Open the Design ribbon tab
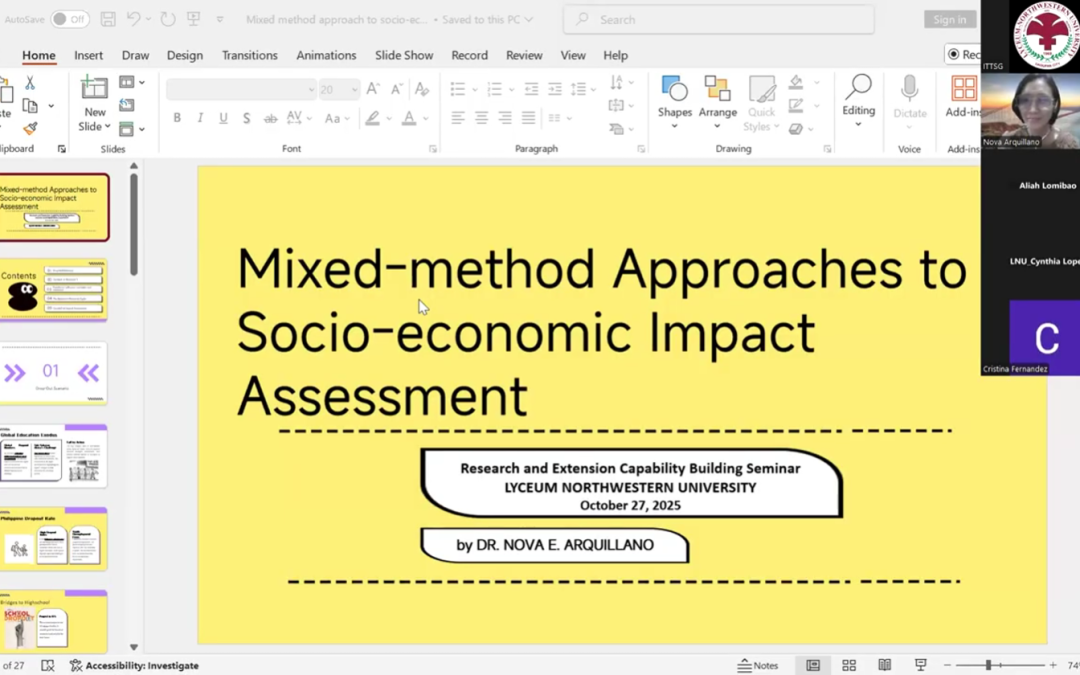This screenshot has height=675, width=1080. pyautogui.click(x=185, y=55)
